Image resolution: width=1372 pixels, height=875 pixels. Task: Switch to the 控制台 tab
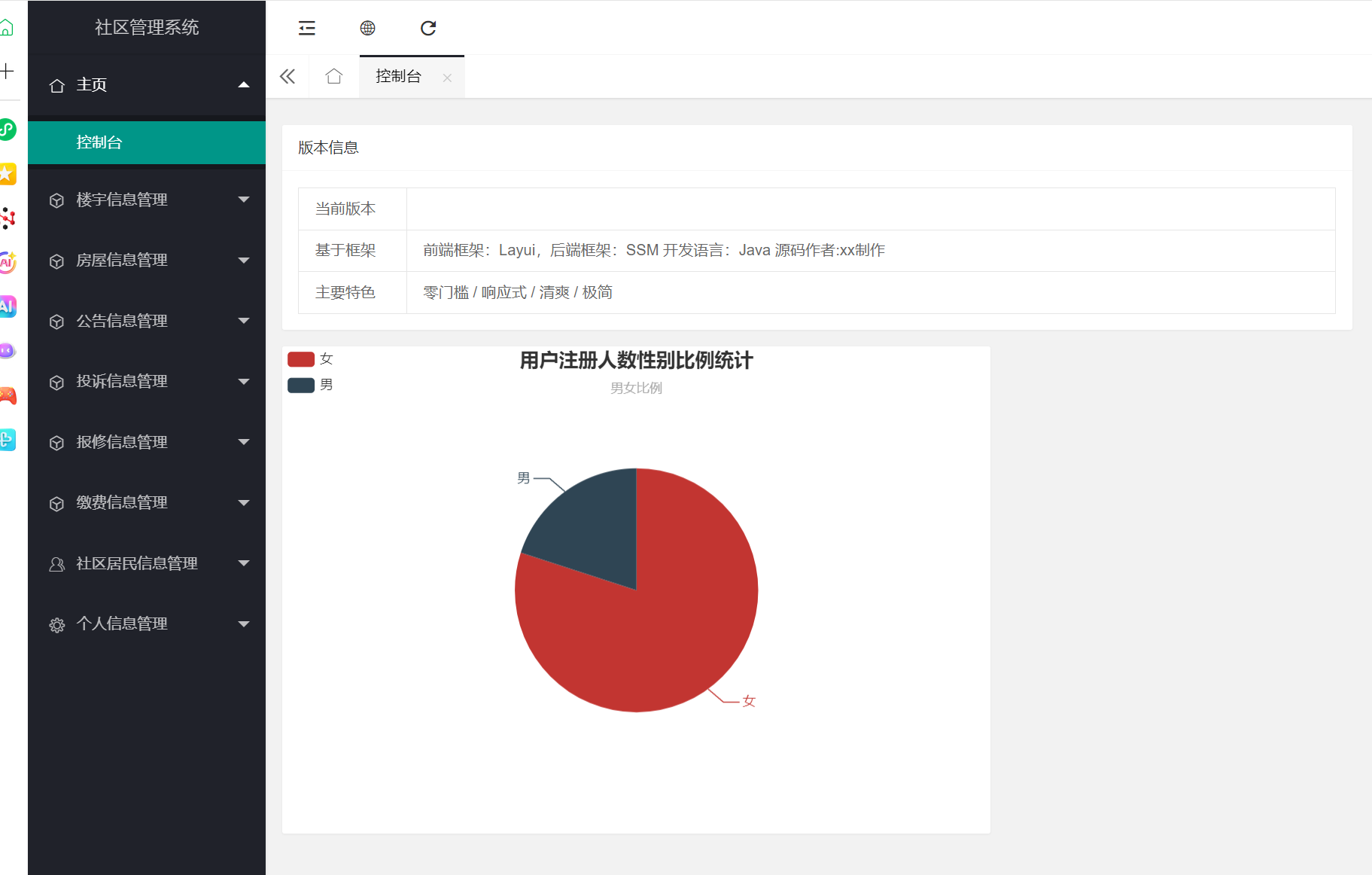pyautogui.click(x=398, y=77)
